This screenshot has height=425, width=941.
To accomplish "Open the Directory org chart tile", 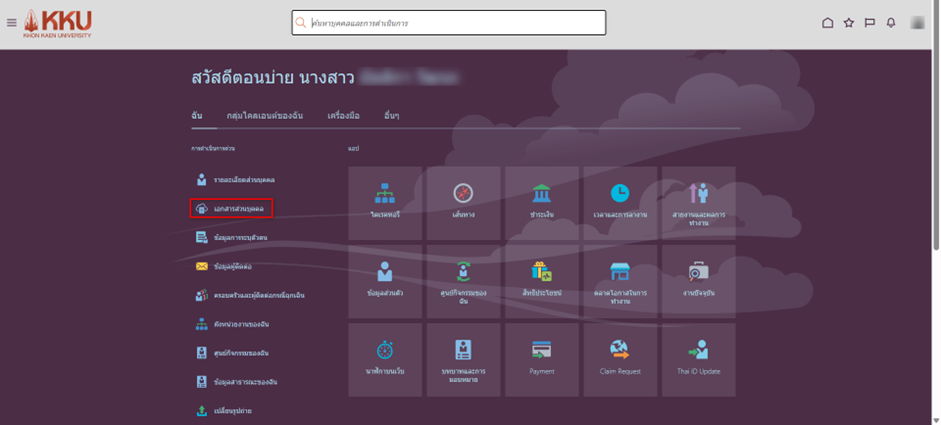I will pos(385,203).
